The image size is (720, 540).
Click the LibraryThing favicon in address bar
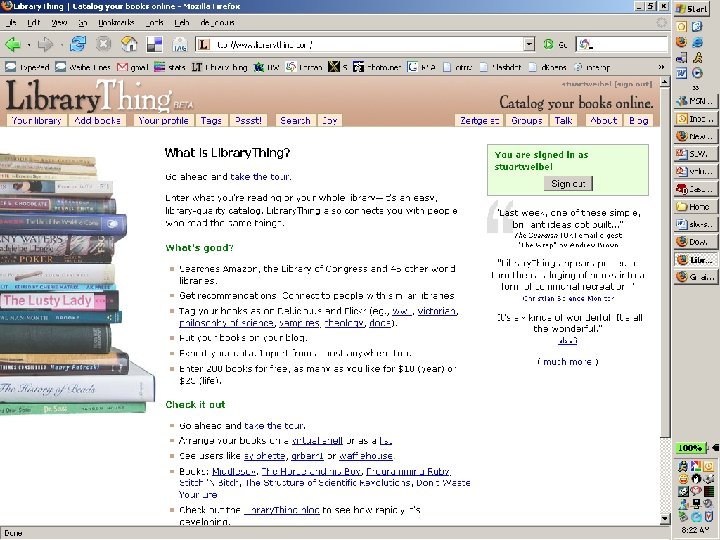[204, 45]
